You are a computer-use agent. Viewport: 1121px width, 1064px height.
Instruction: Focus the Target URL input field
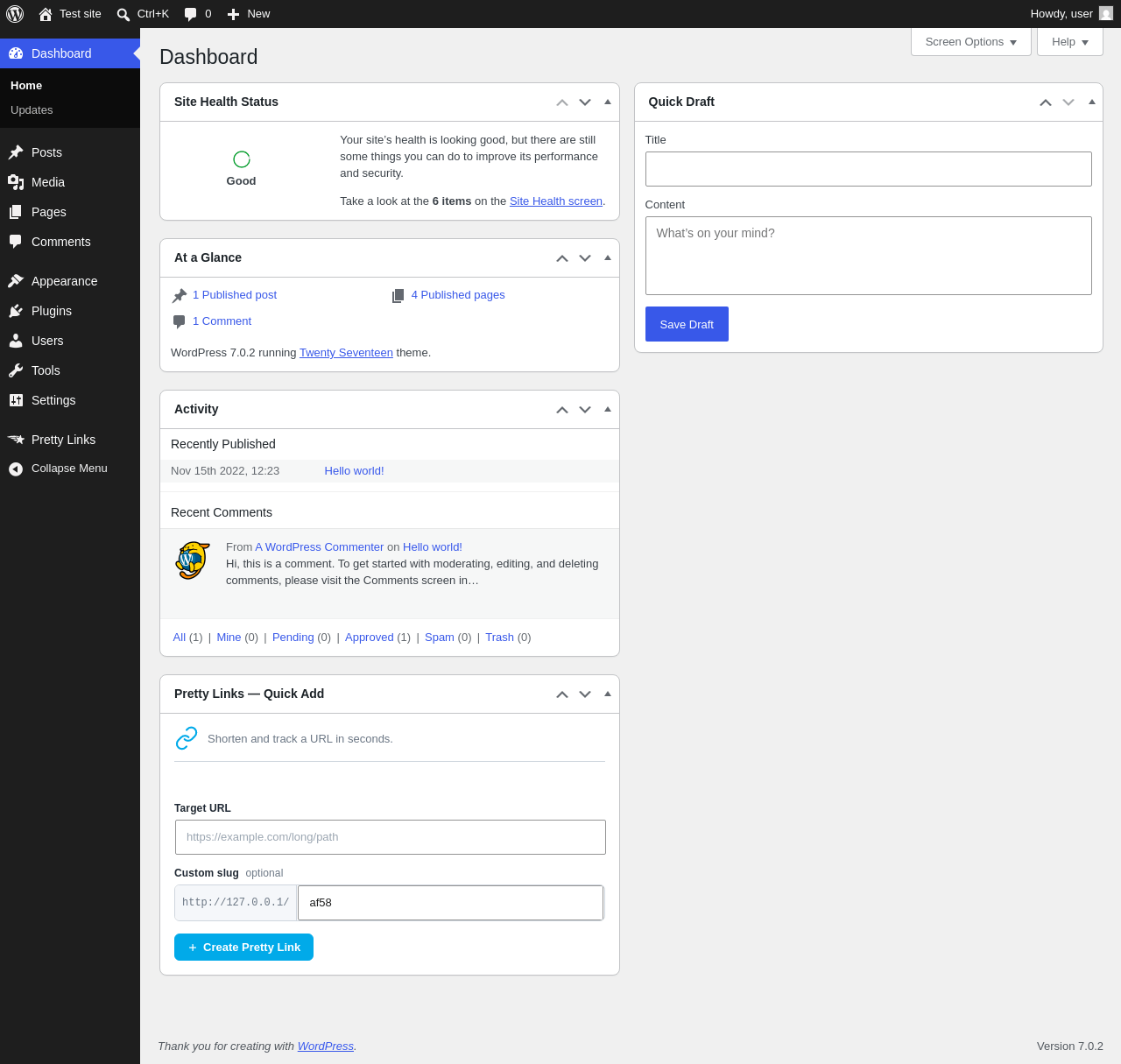coord(391,837)
